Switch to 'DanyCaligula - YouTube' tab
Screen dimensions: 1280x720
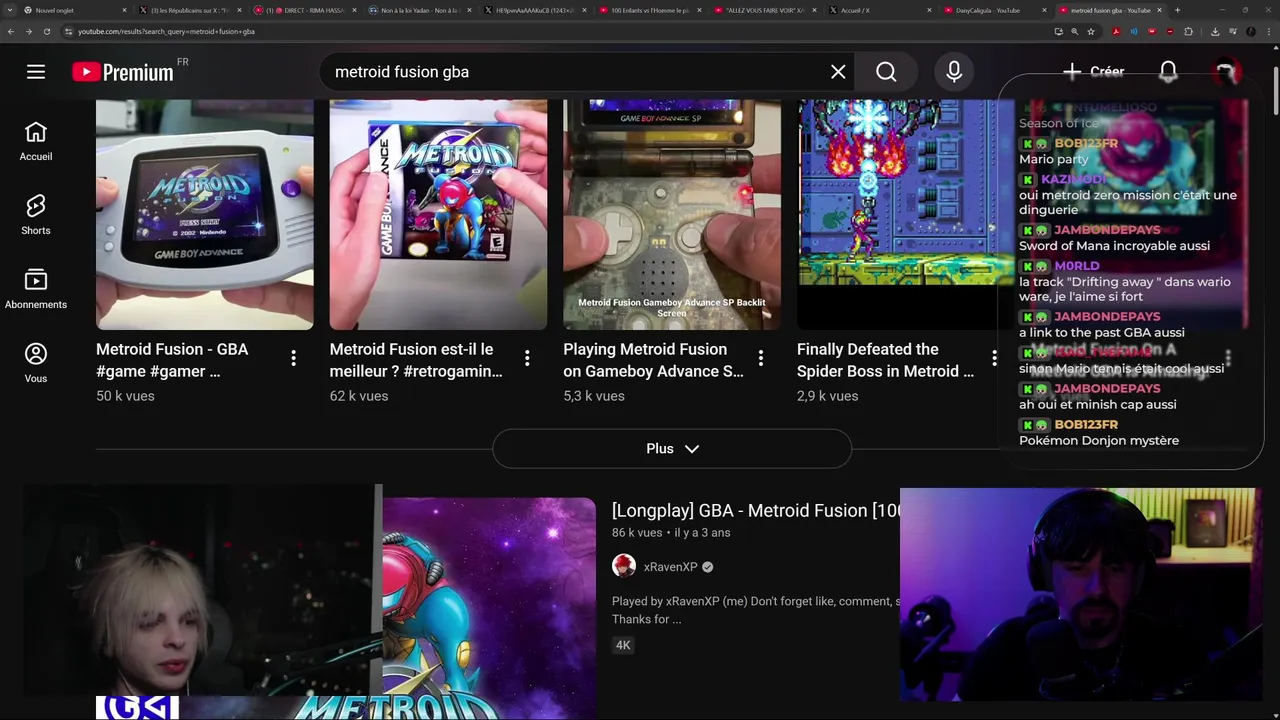(x=993, y=10)
